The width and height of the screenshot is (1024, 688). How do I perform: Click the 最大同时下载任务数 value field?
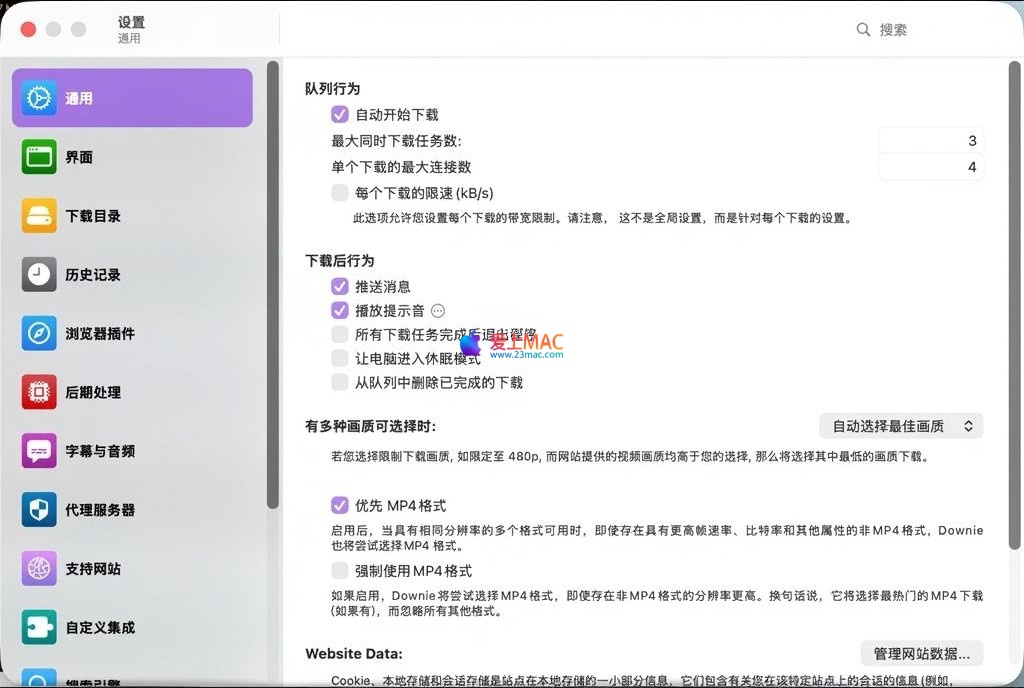pyautogui.click(x=930, y=141)
